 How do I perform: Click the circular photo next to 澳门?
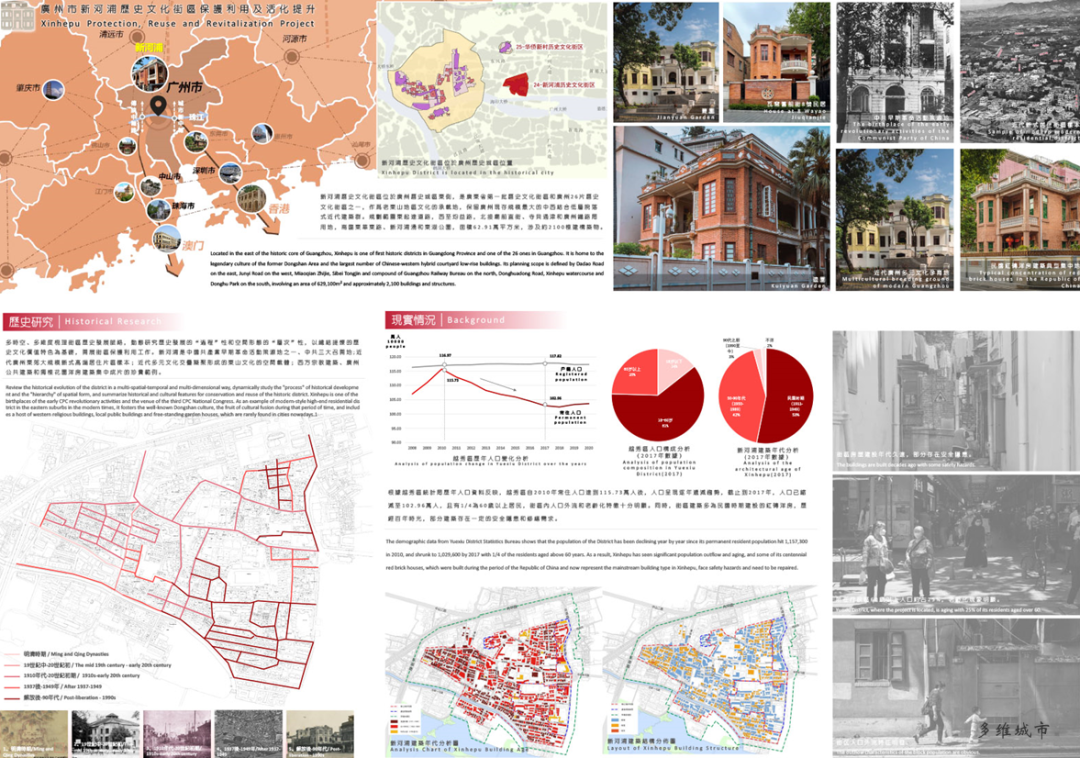point(166,240)
